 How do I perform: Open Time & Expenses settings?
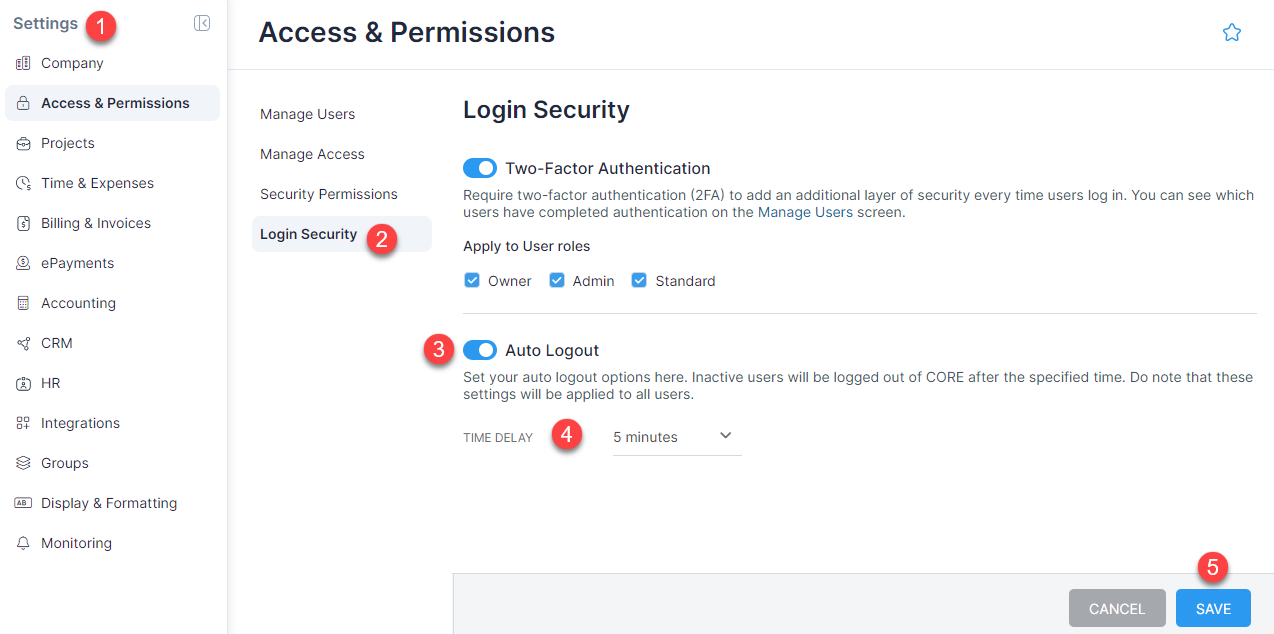click(97, 183)
